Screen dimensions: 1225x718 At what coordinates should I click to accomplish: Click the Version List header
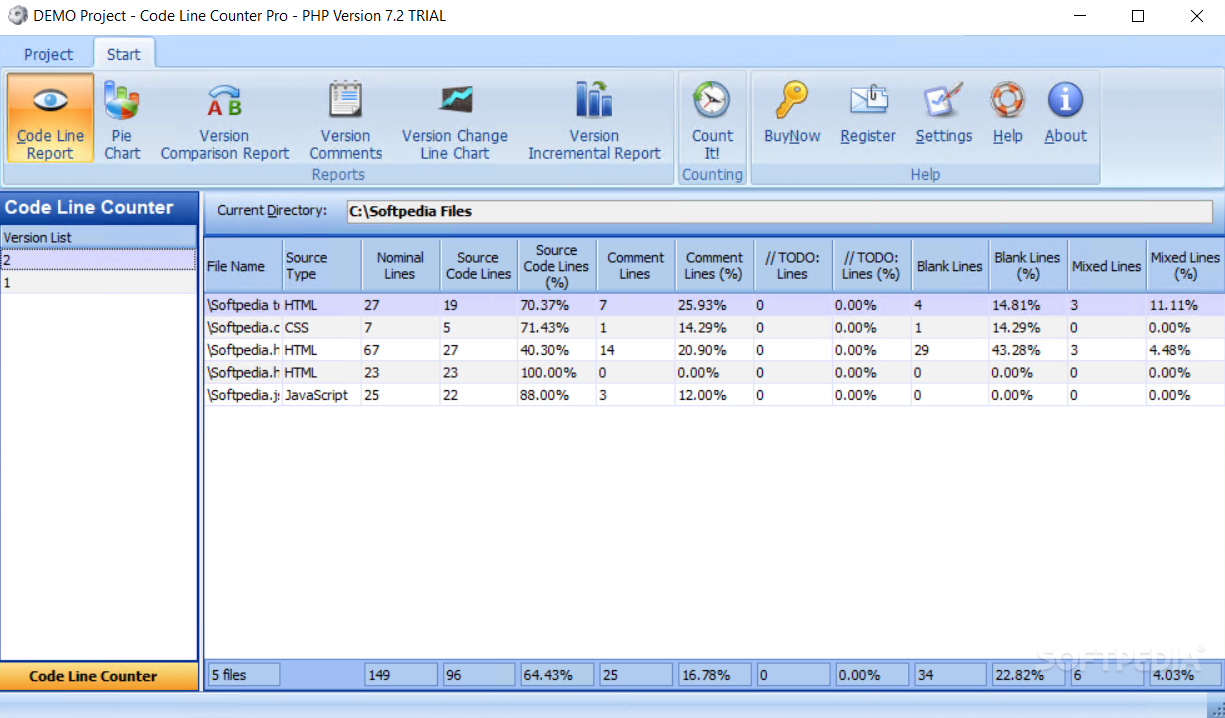point(98,237)
